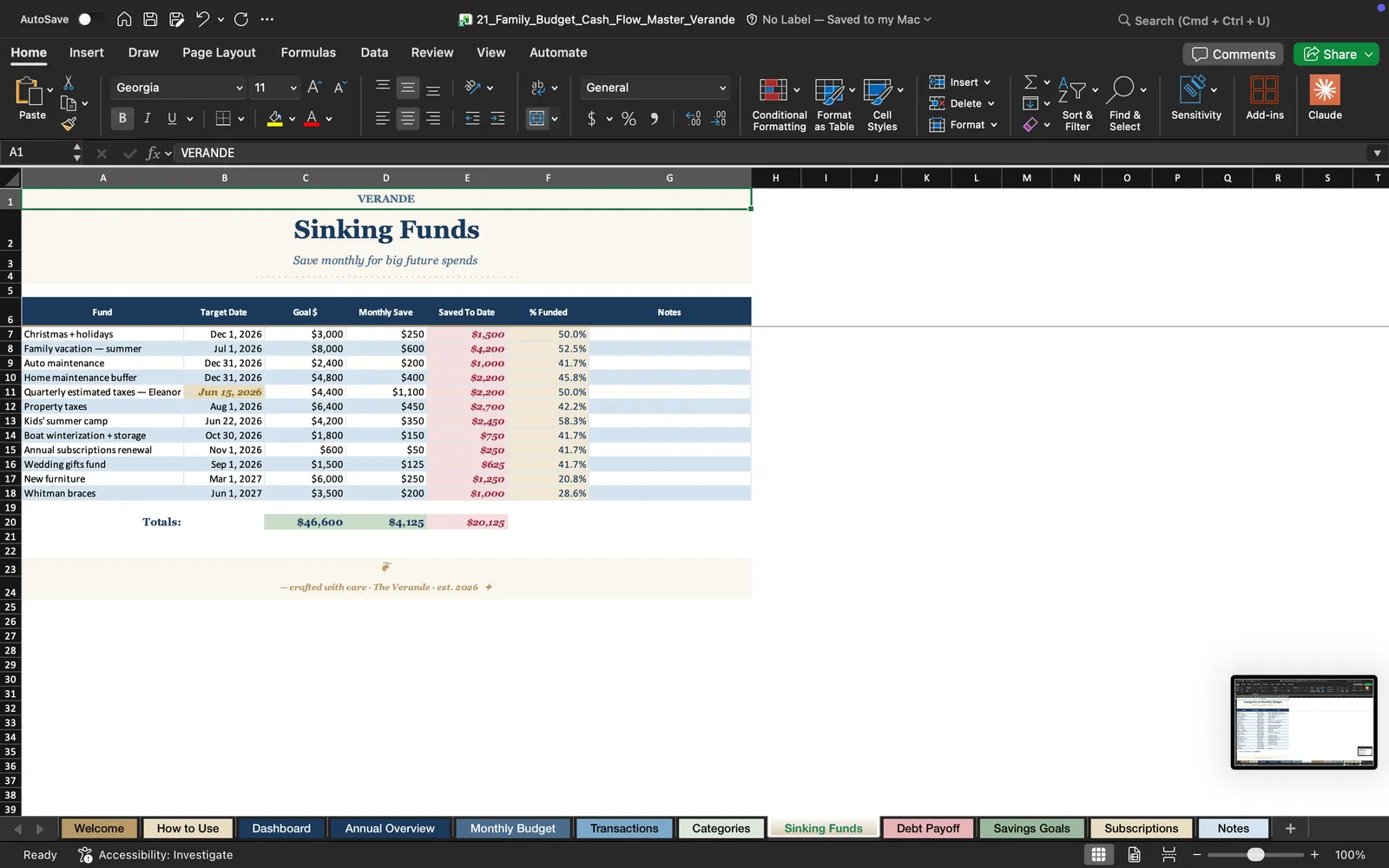
Task: Apply italic formatting
Action: click(147, 118)
